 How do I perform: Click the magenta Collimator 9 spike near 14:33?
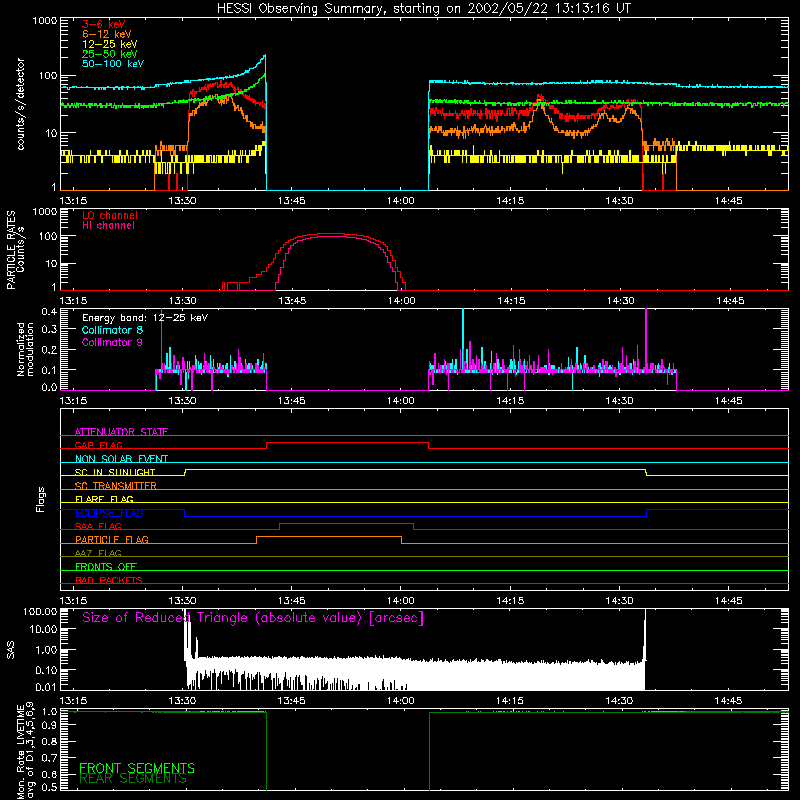coord(646,337)
